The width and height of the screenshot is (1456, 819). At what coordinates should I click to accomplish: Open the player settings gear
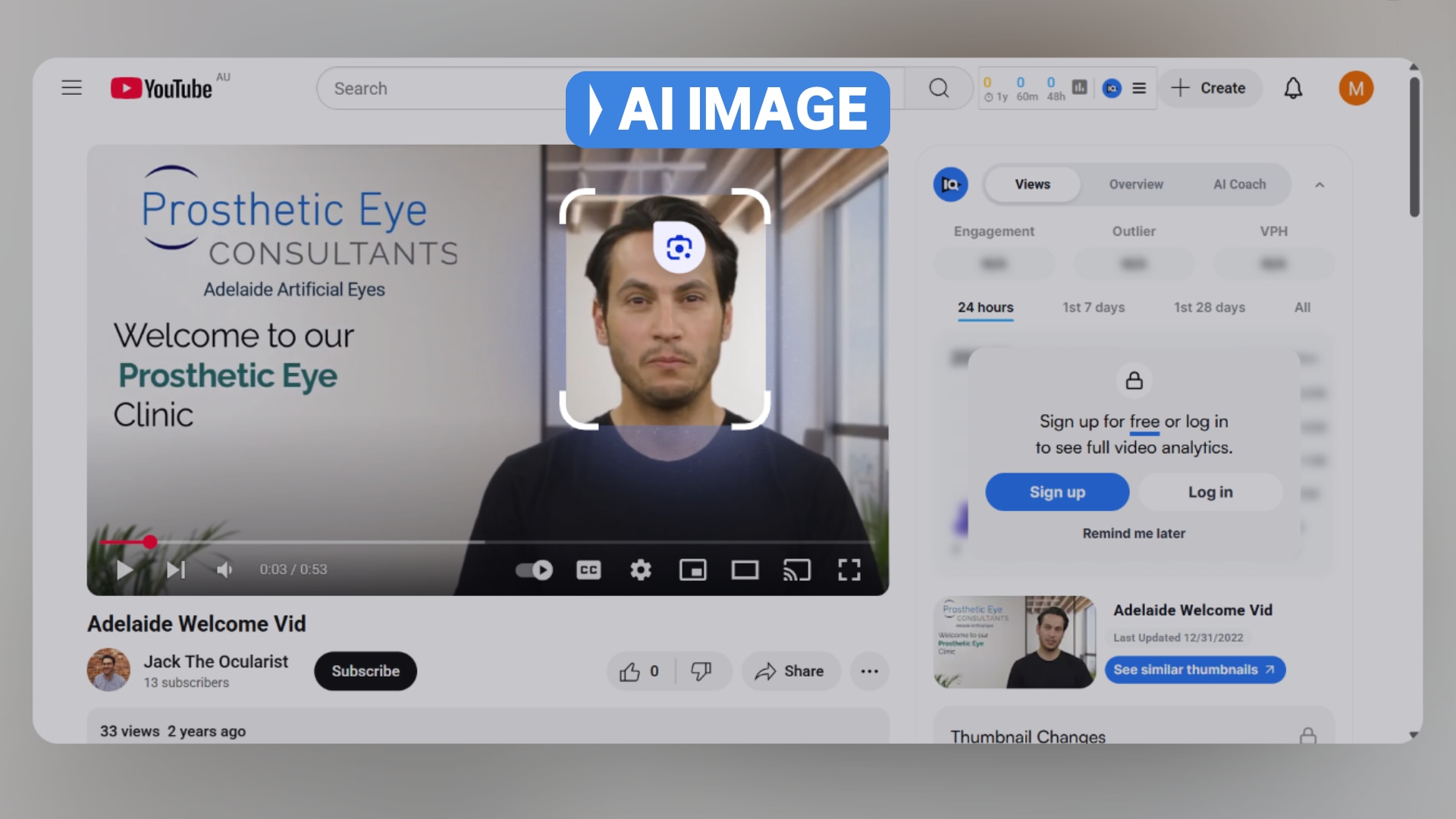641,570
